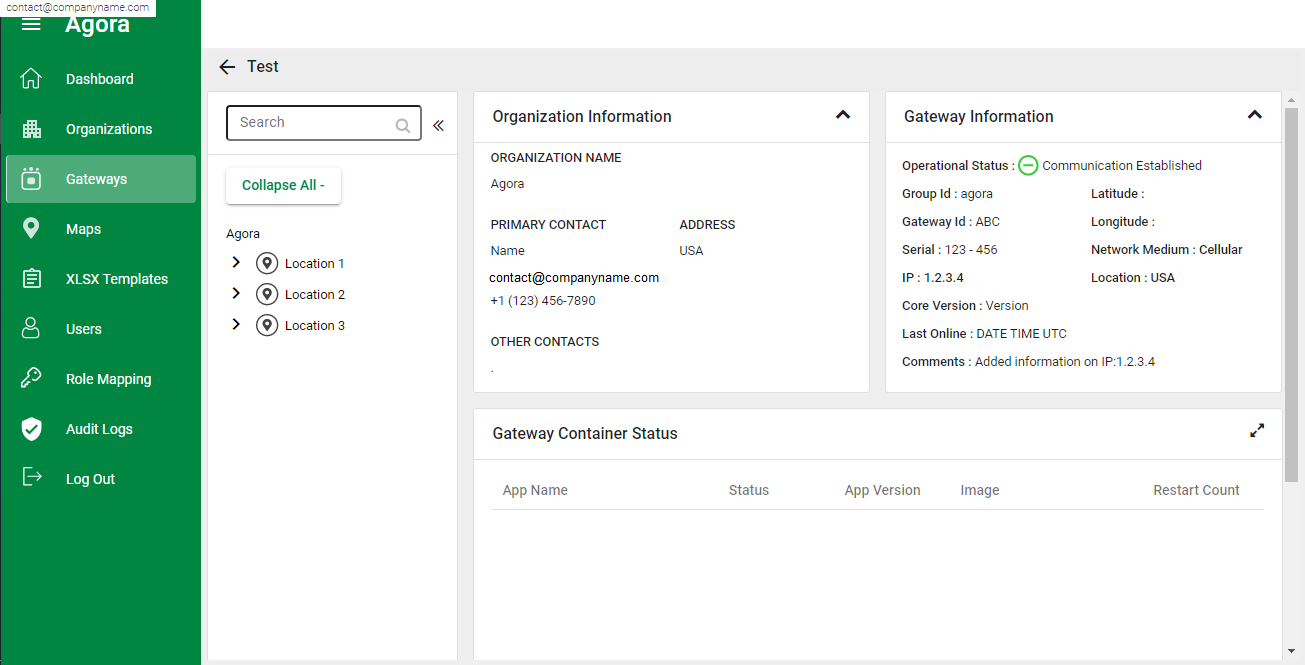The image size is (1305, 665).
Task: Expand the Location 2 tree node
Action: point(236,293)
